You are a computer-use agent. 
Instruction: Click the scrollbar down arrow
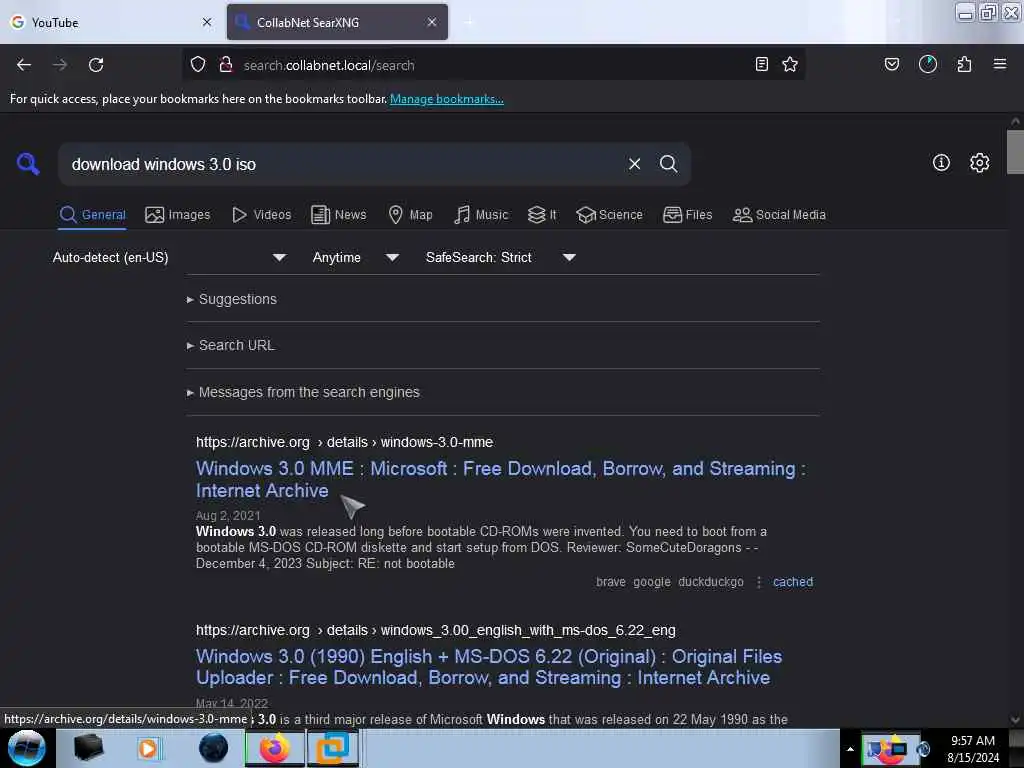tap(1015, 720)
